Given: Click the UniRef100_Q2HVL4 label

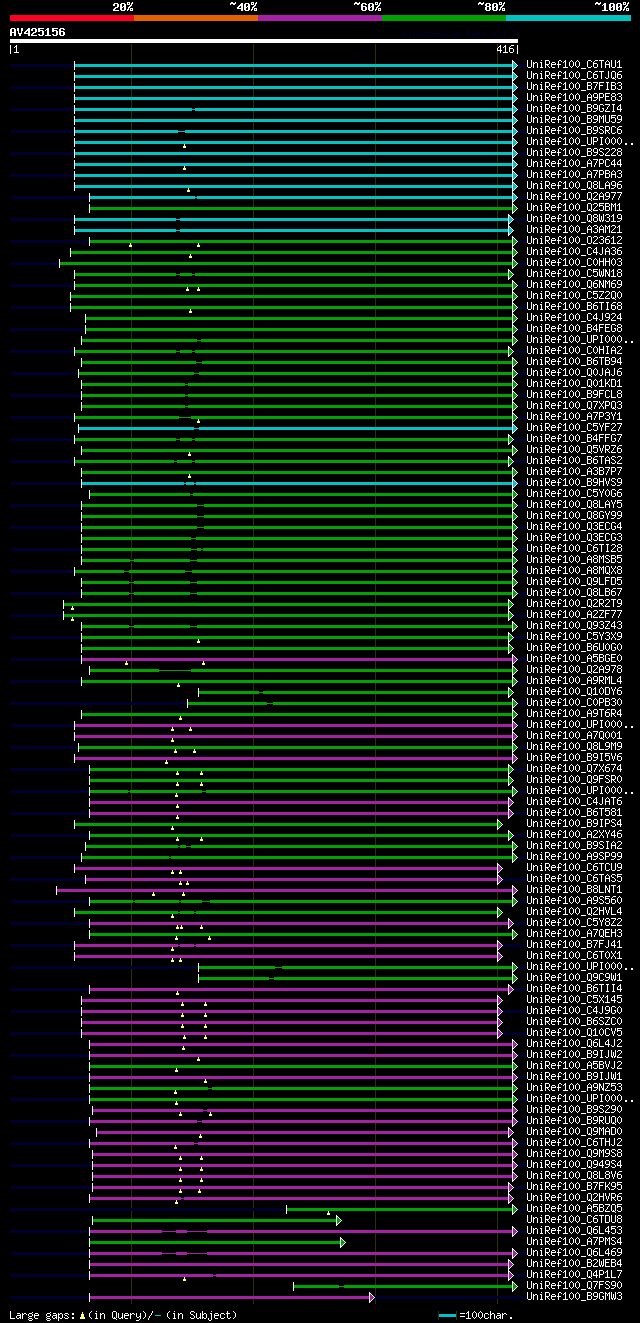Looking at the screenshot, I should coord(574,911).
